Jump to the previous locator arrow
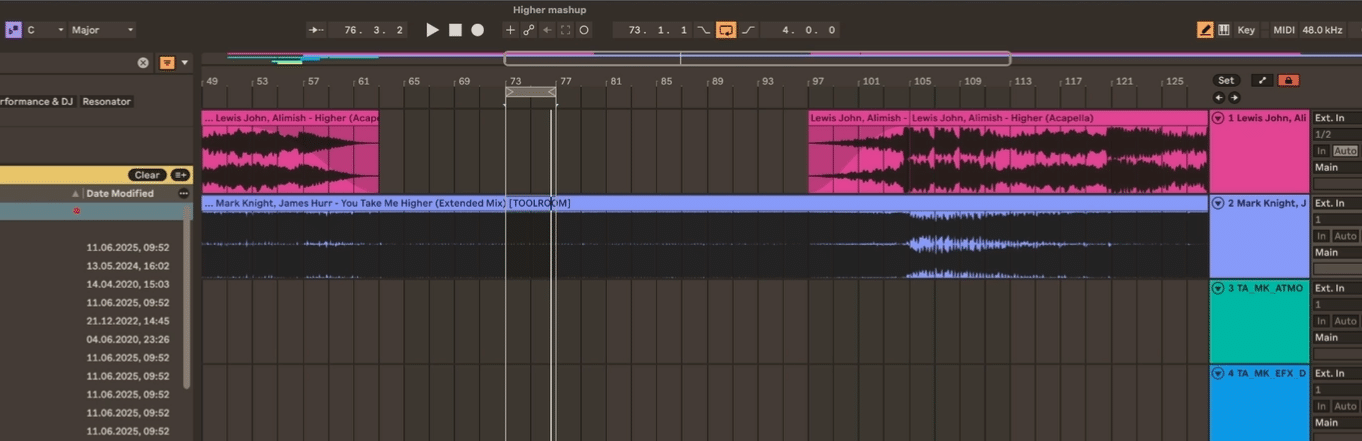1362x441 pixels. (x=1219, y=97)
